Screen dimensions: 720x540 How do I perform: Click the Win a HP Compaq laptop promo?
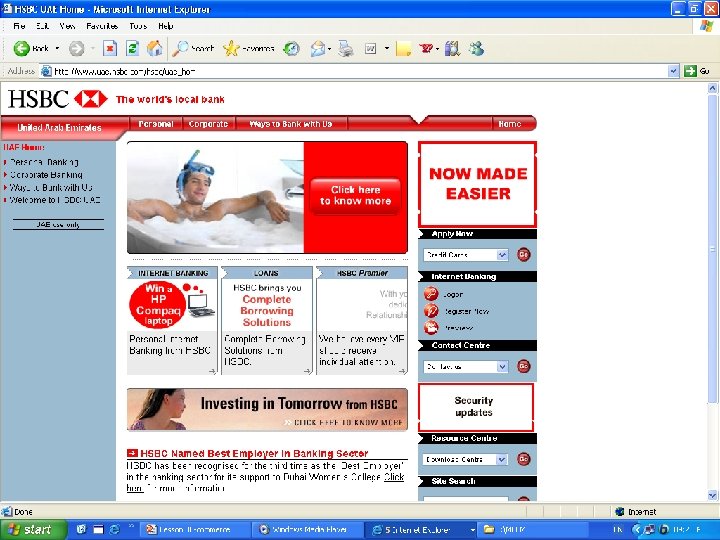172,304
